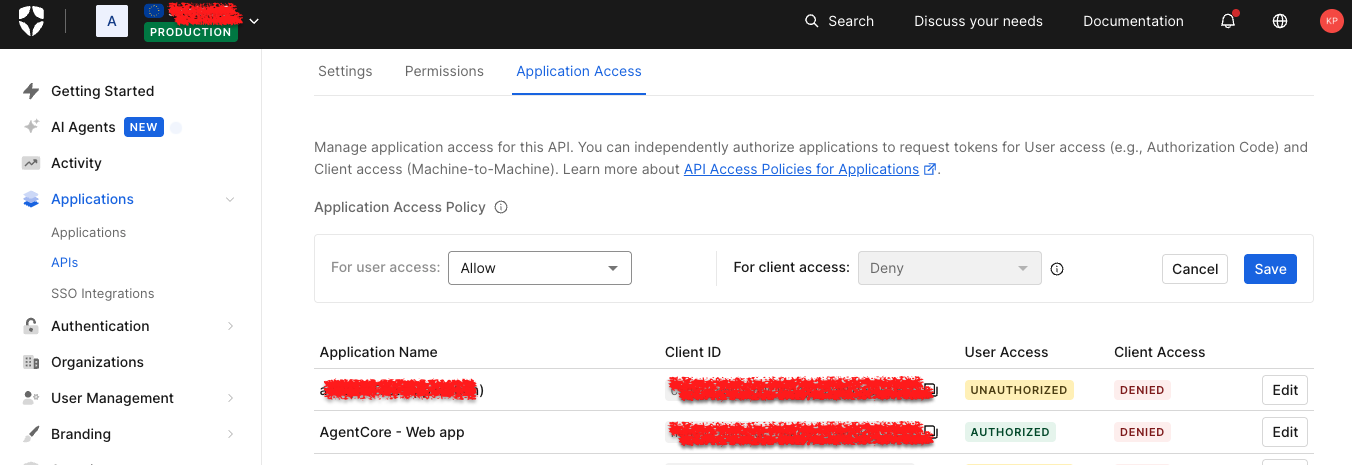Open Discuss your needs link
1352x465 pixels.
(978, 21)
